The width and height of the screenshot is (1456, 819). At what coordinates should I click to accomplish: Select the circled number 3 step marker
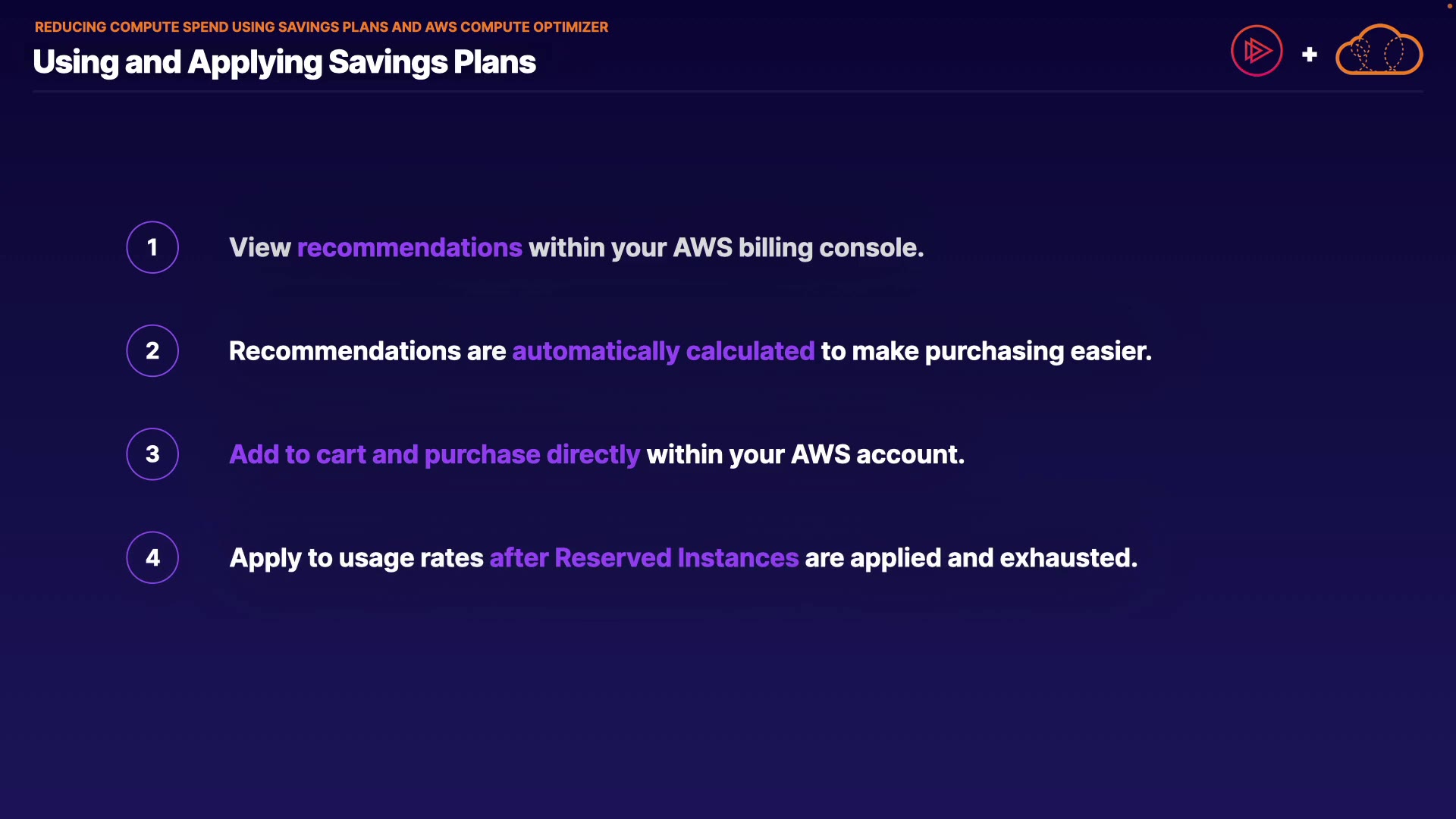point(152,454)
